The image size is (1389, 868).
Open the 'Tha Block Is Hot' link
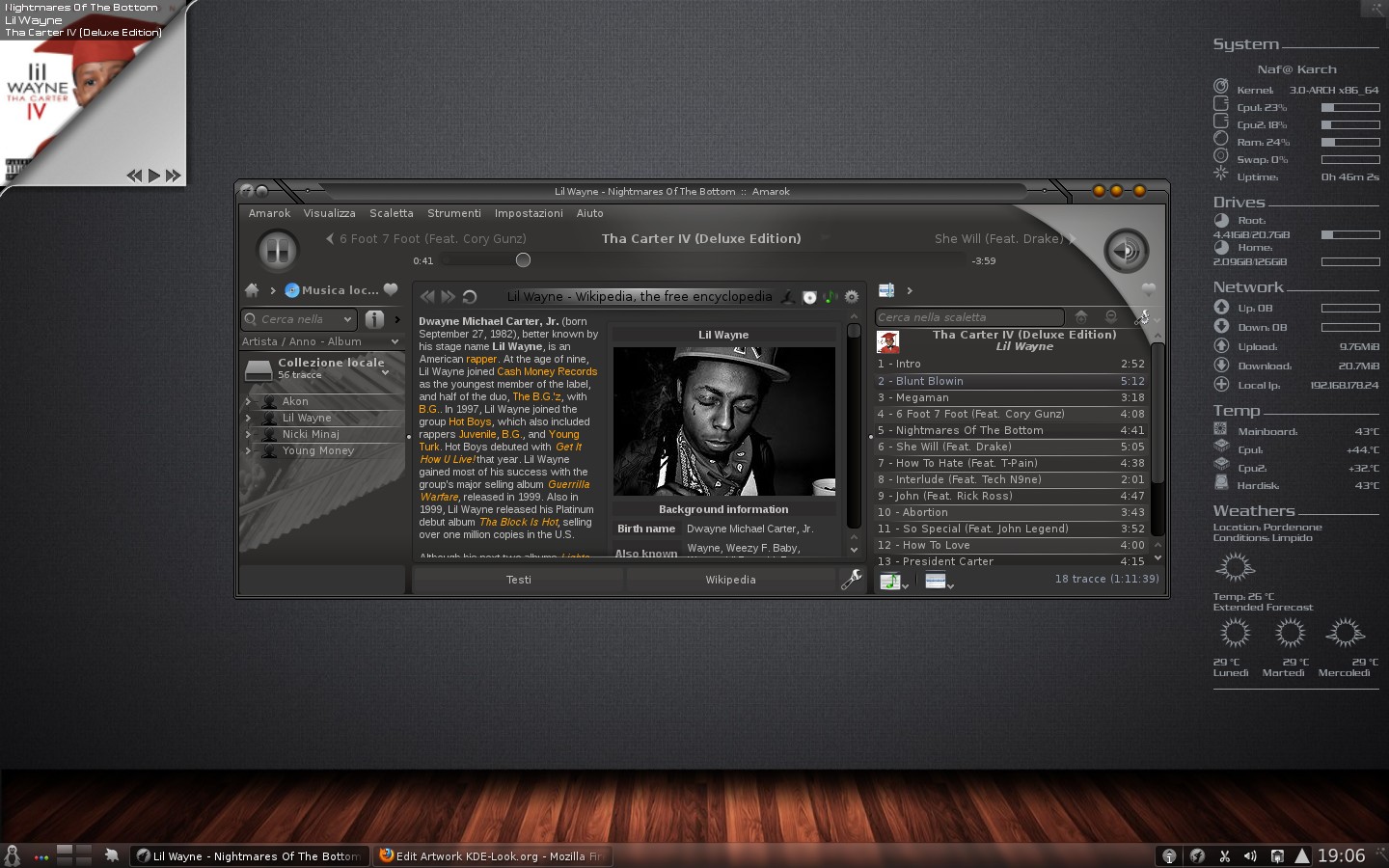click(519, 522)
